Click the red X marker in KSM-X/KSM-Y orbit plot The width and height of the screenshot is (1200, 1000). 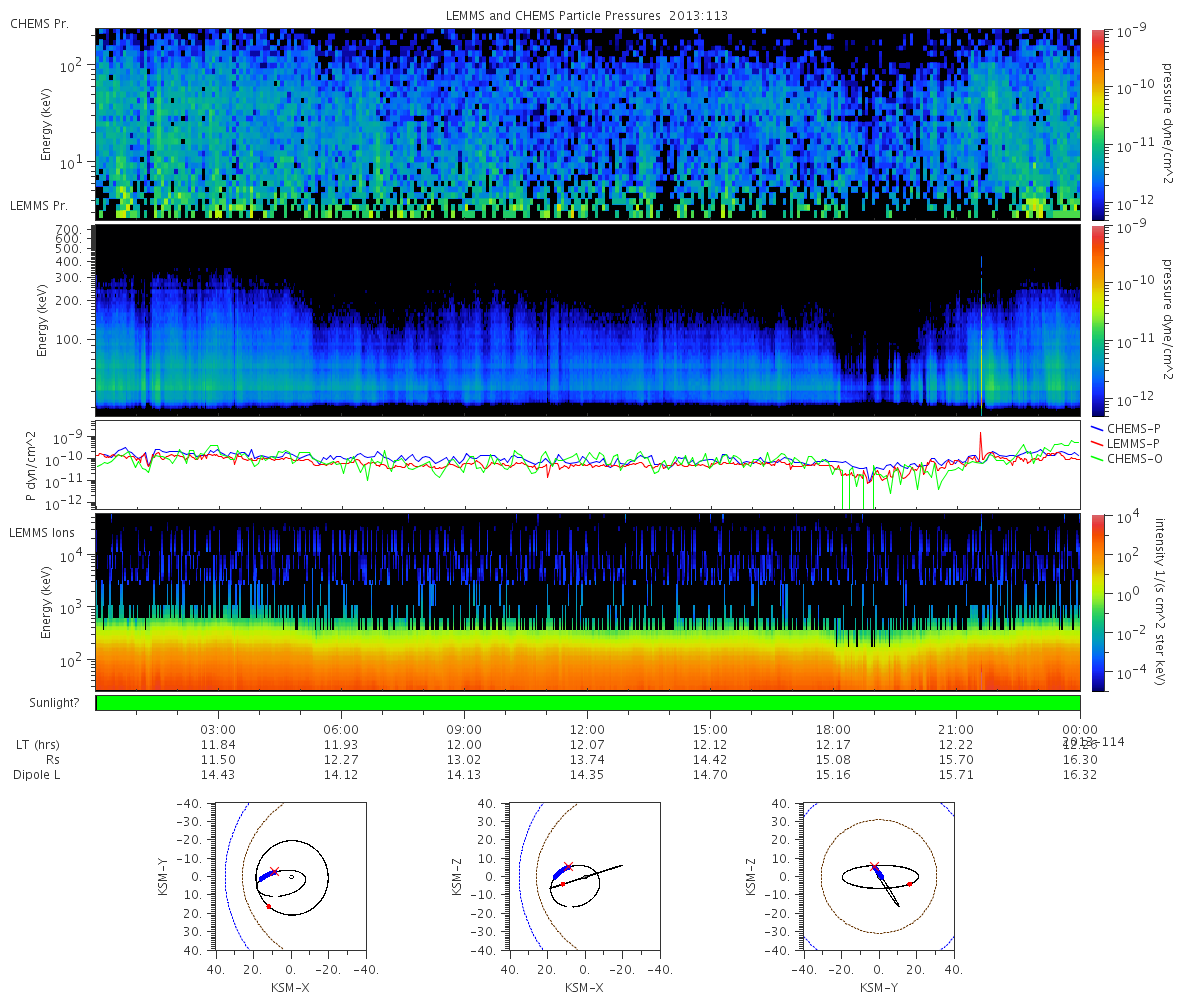[275, 872]
